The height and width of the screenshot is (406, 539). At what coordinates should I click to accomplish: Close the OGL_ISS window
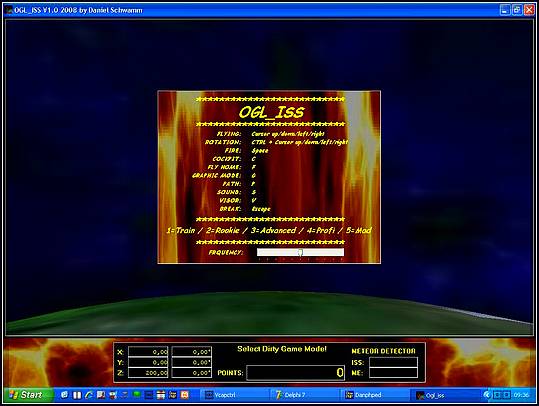tap(529, 10)
